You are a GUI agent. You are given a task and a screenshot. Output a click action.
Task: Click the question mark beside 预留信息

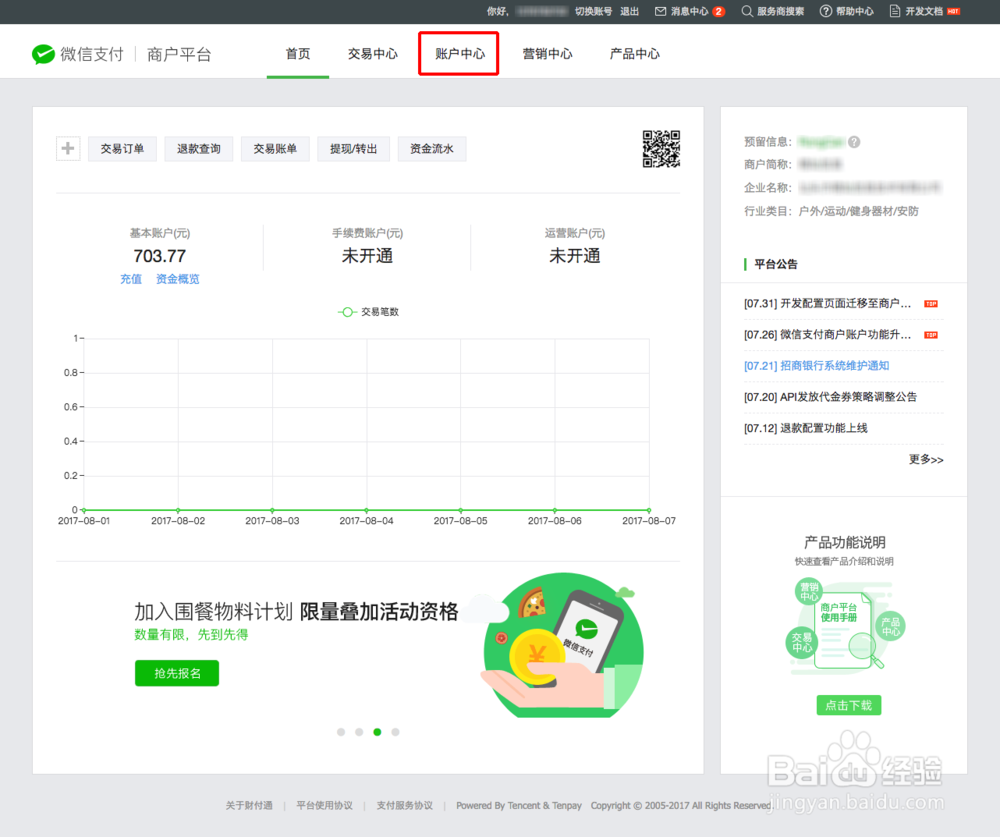click(853, 142)
